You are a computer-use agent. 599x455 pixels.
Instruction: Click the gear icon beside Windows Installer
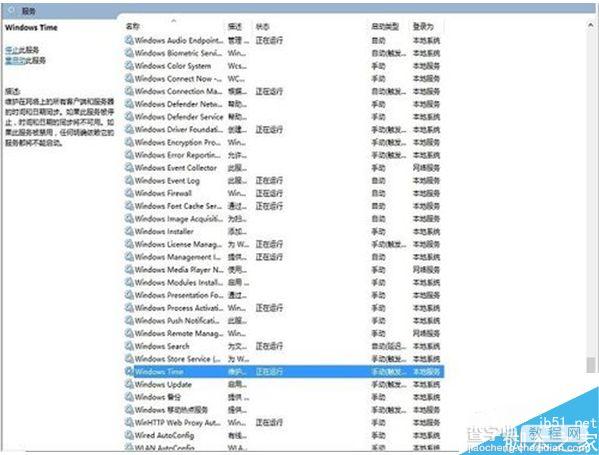click(129, 231)
